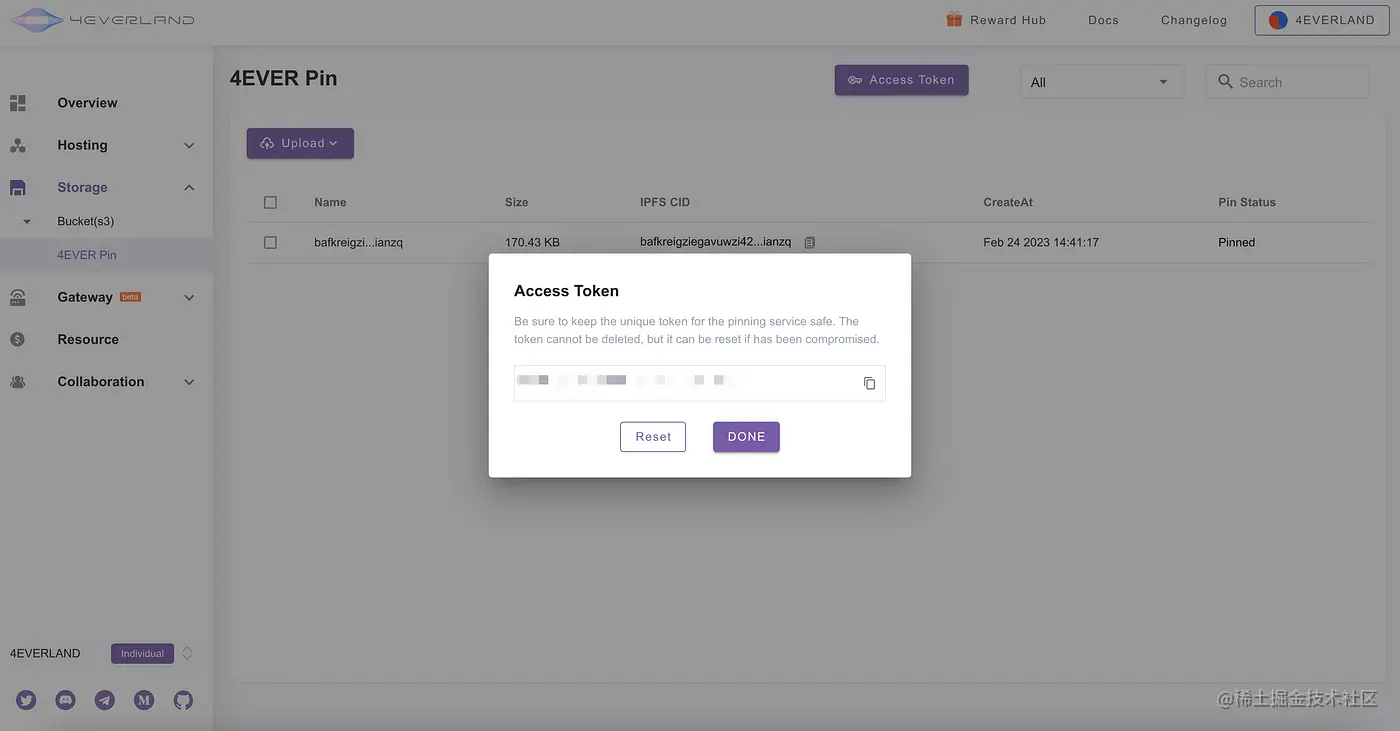The height and width of the screenshot is (731, 1400).
Task: Click the Access Token button
Action: (x=901, y=80)
